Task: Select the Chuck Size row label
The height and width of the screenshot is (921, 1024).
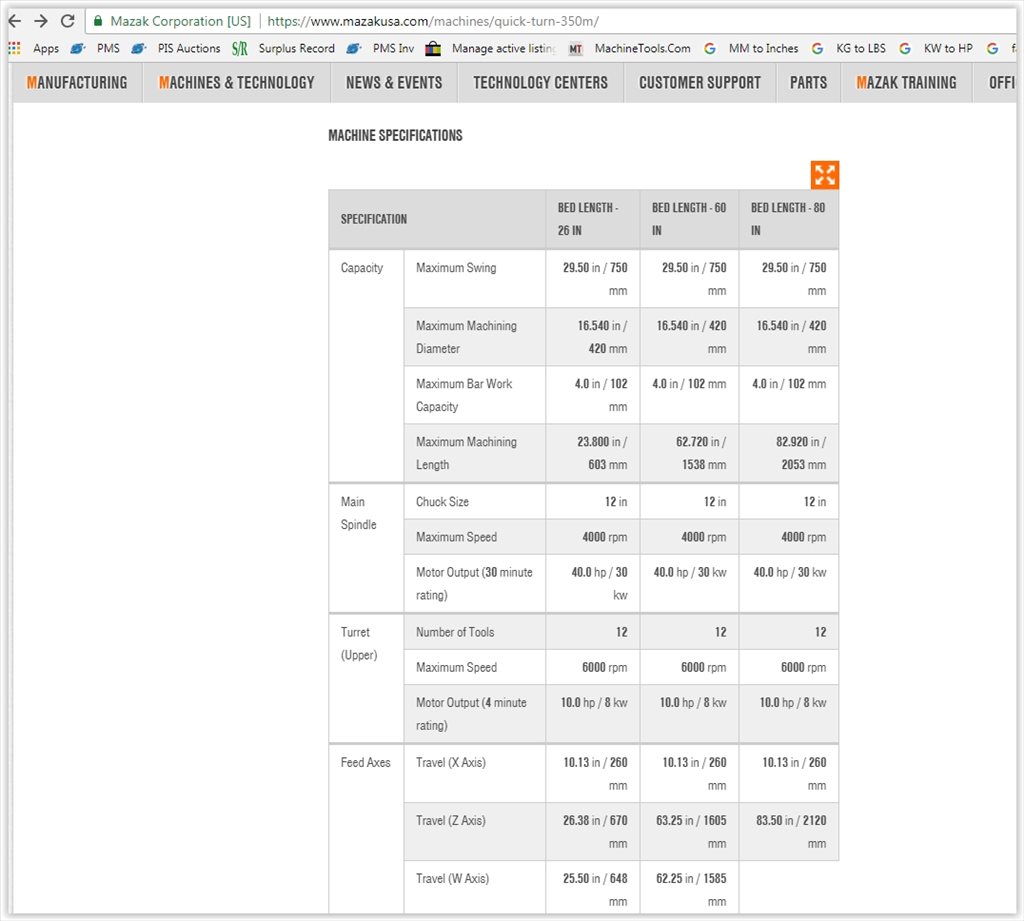Action: [x=442, y=502]
